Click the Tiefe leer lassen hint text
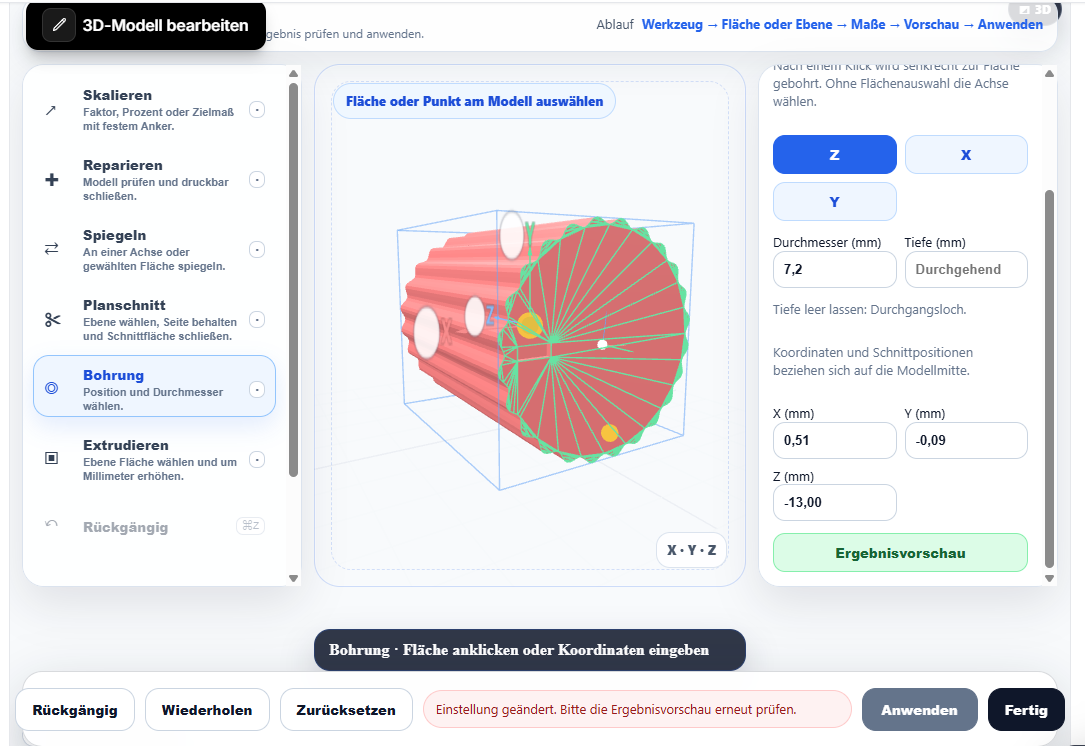The width and height of the screenshot is (1085, 746). tap(869, 309)
